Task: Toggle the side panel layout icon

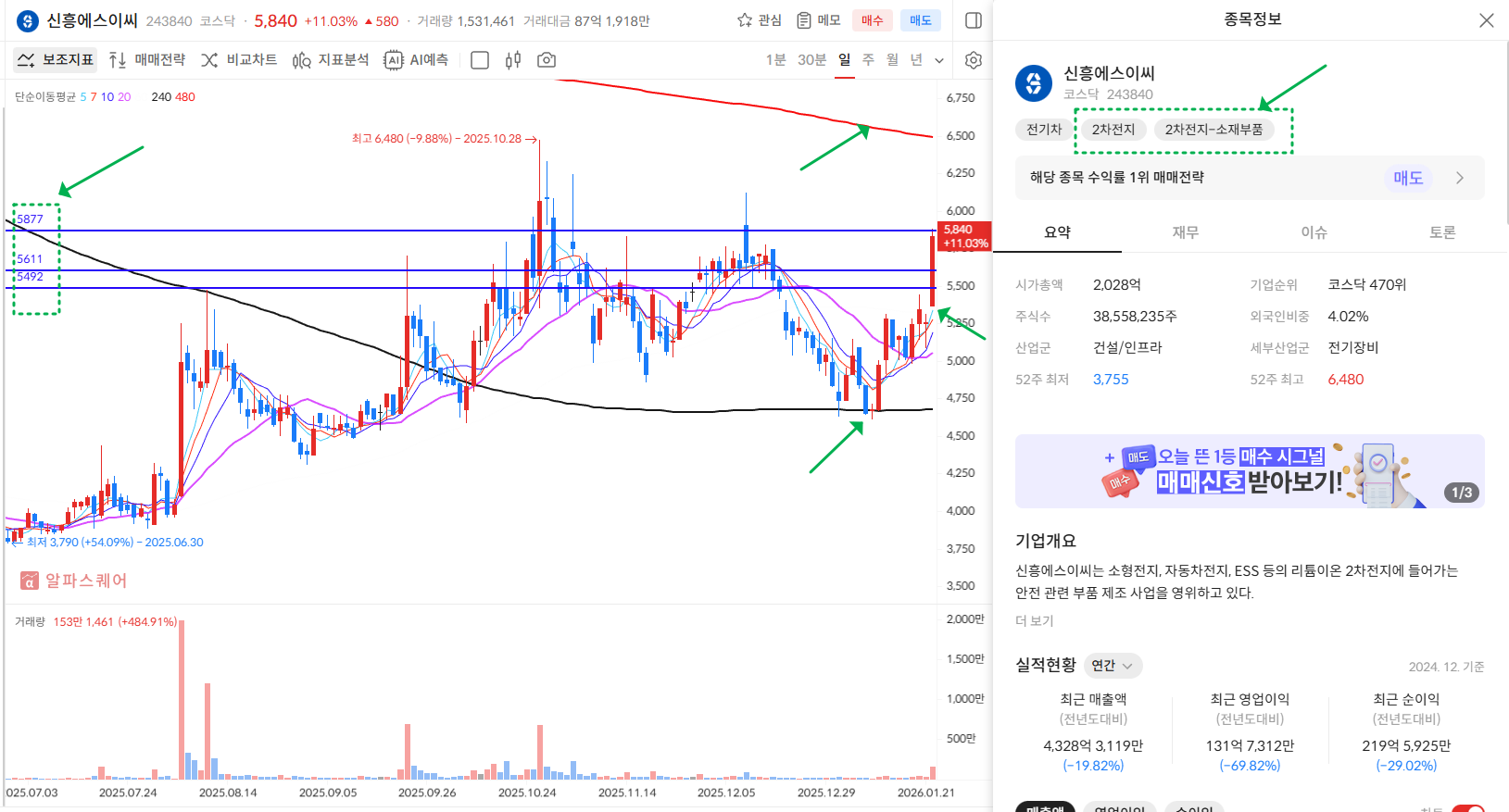Action: point(974,20)
